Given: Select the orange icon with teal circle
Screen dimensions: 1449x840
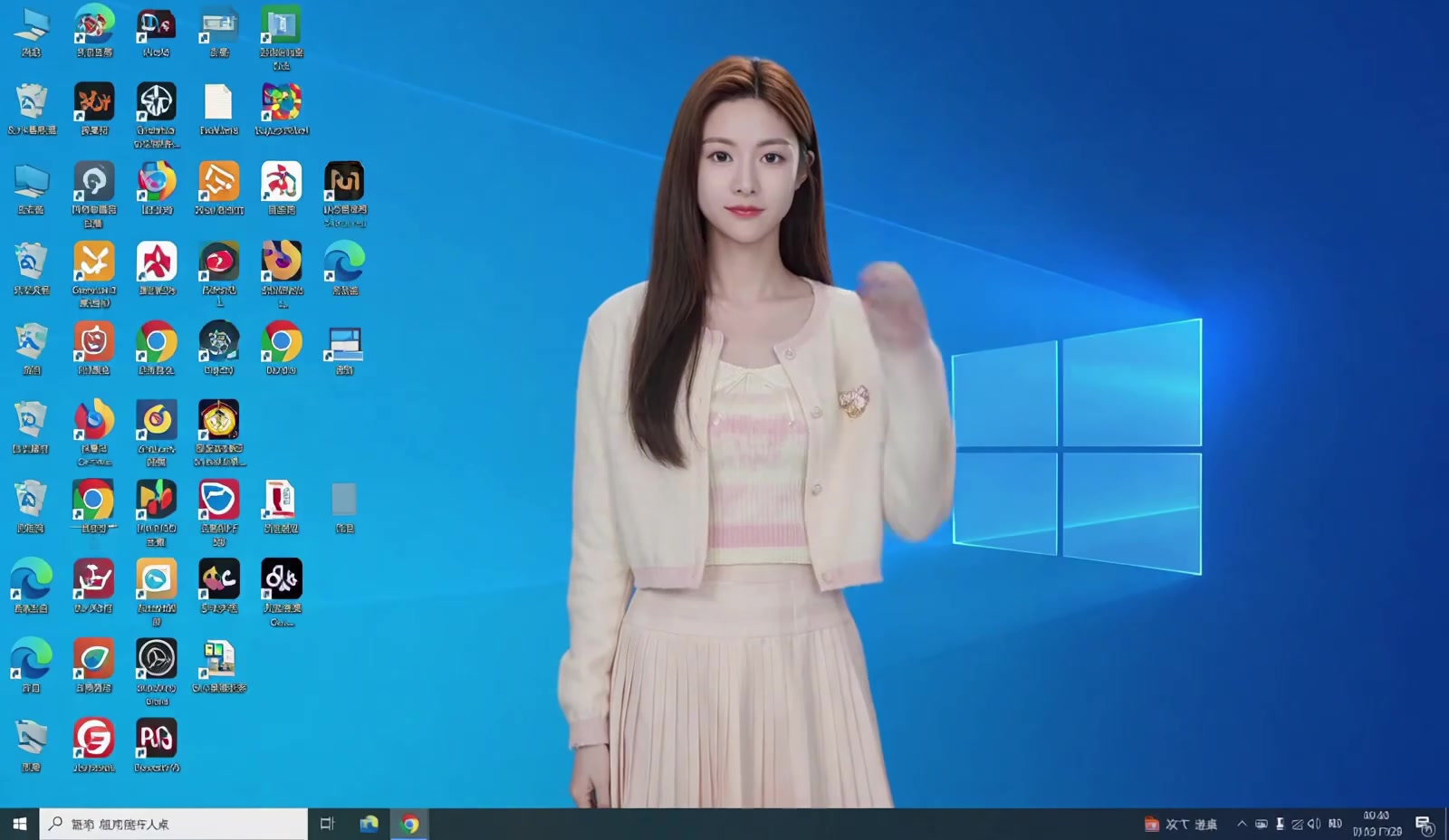Looking at the screenshot, I should [156, 578].
